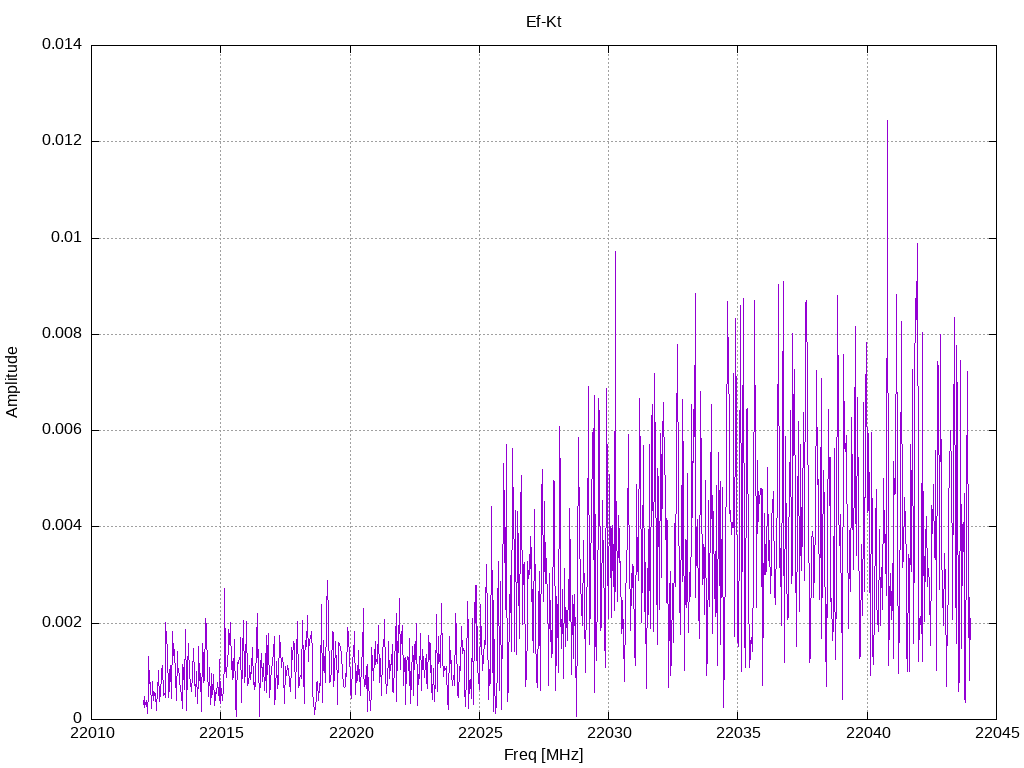This screenshot has width=1024, height=768.
Task: Click the 0.002 y-axis tick label
Action: click(x=61, y=623)
